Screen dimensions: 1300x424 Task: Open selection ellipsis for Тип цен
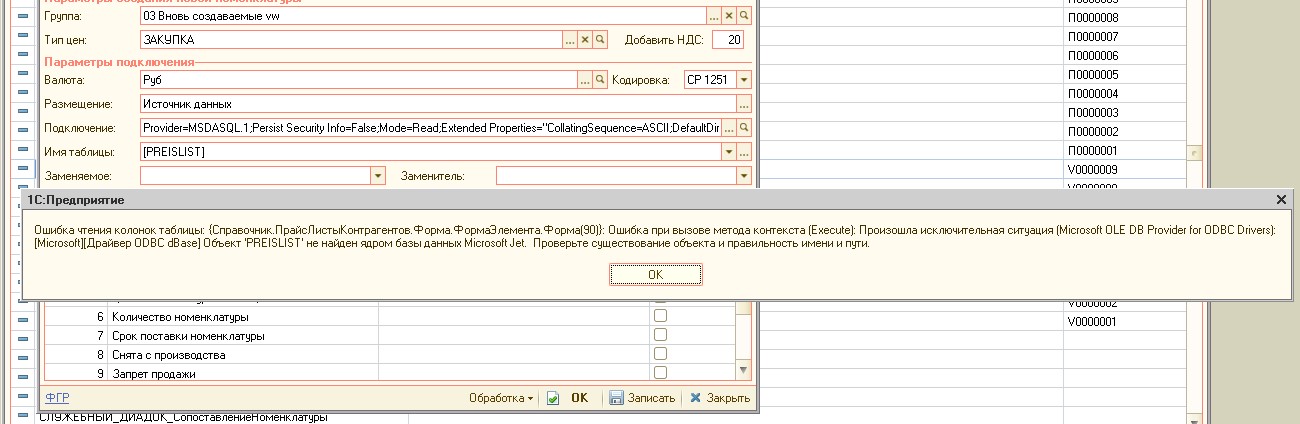point(570,40)
